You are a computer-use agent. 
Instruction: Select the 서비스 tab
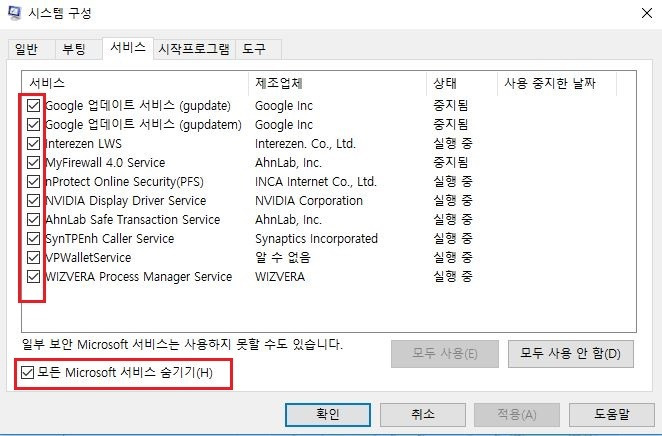pos(128,48)
